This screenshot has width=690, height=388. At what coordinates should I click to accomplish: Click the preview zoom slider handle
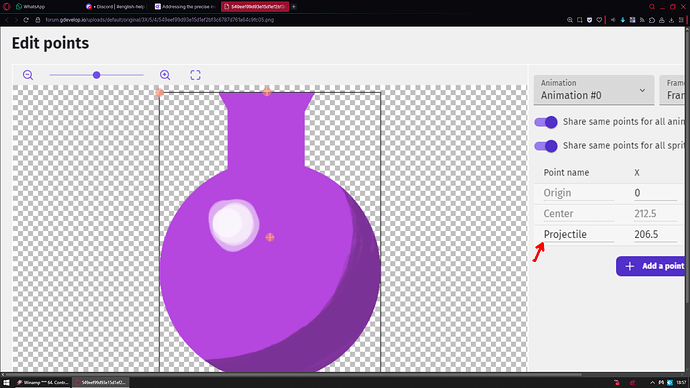click(x=96, y=75)
